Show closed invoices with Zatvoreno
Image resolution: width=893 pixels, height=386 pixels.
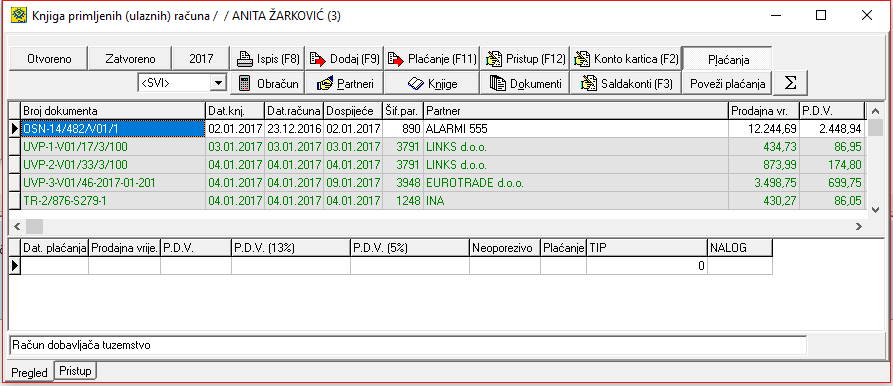[x=130, y=59]
